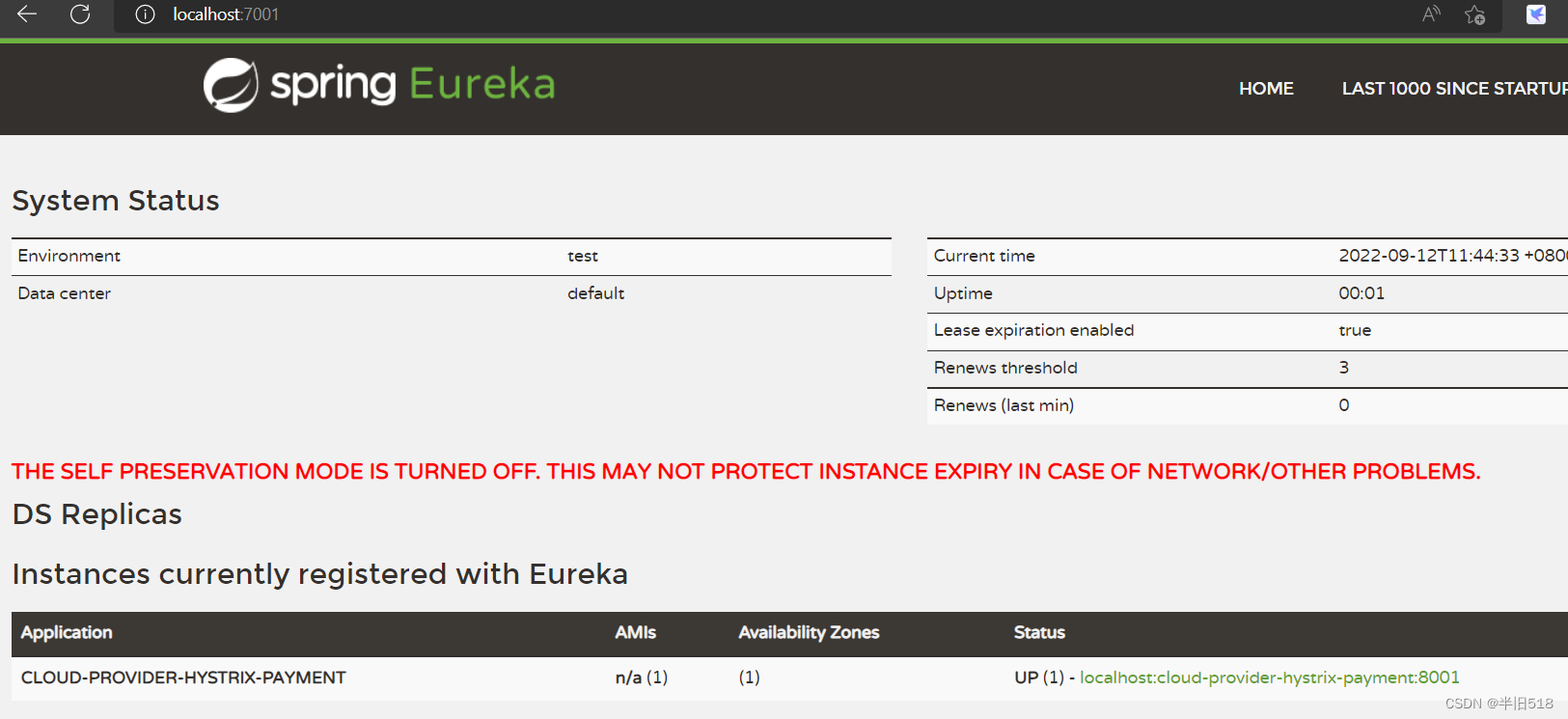Click the Status column header
The height and width of the screenshot is (719, 1568).
(x=1039, y=632)
